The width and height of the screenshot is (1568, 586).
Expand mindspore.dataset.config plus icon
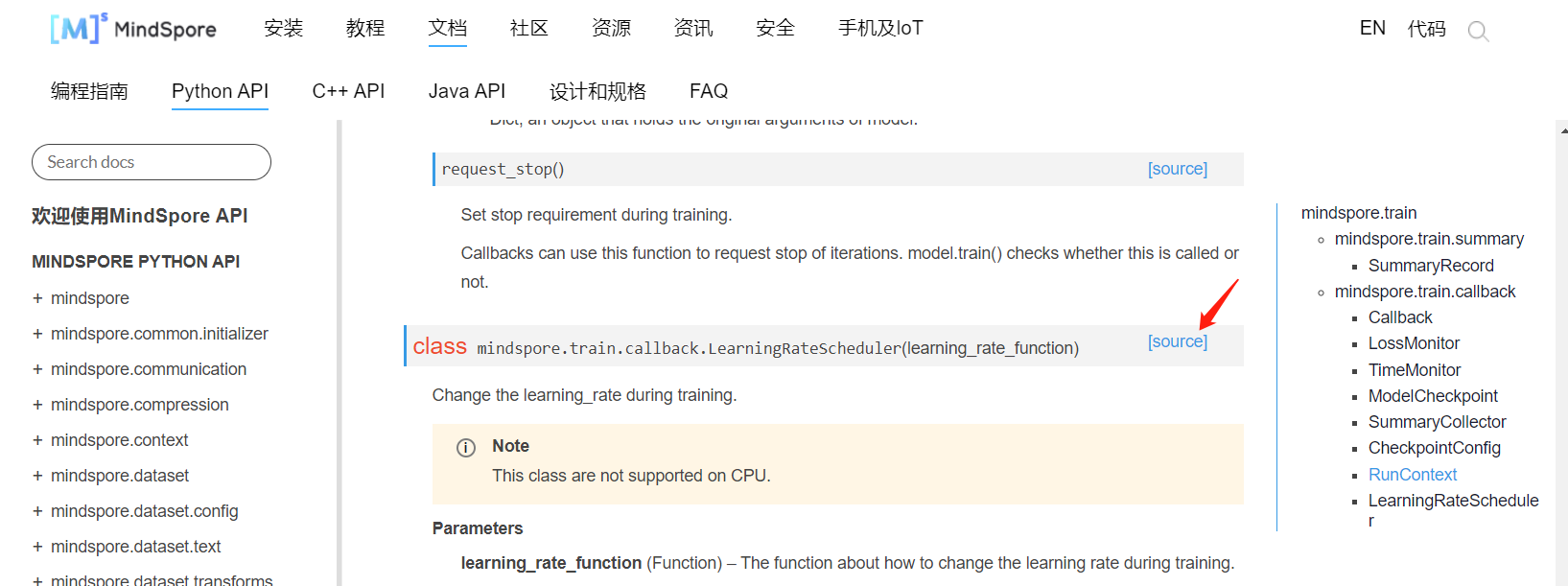[x=37, y=511]
